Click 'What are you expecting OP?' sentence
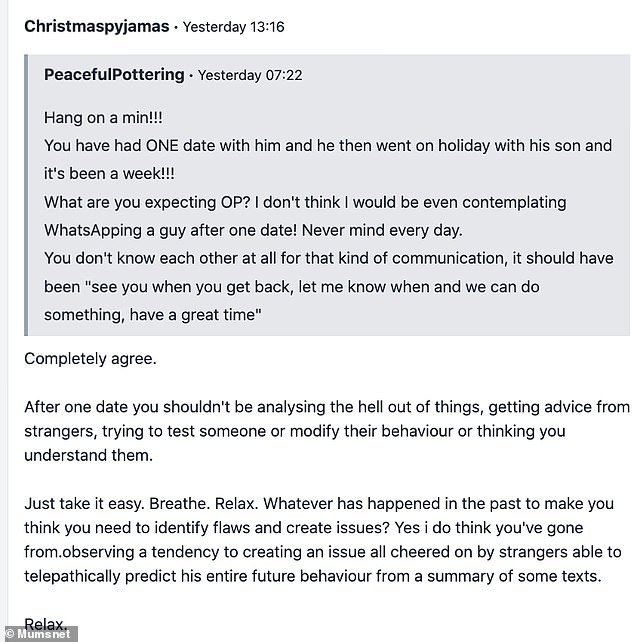 point(147,203)
